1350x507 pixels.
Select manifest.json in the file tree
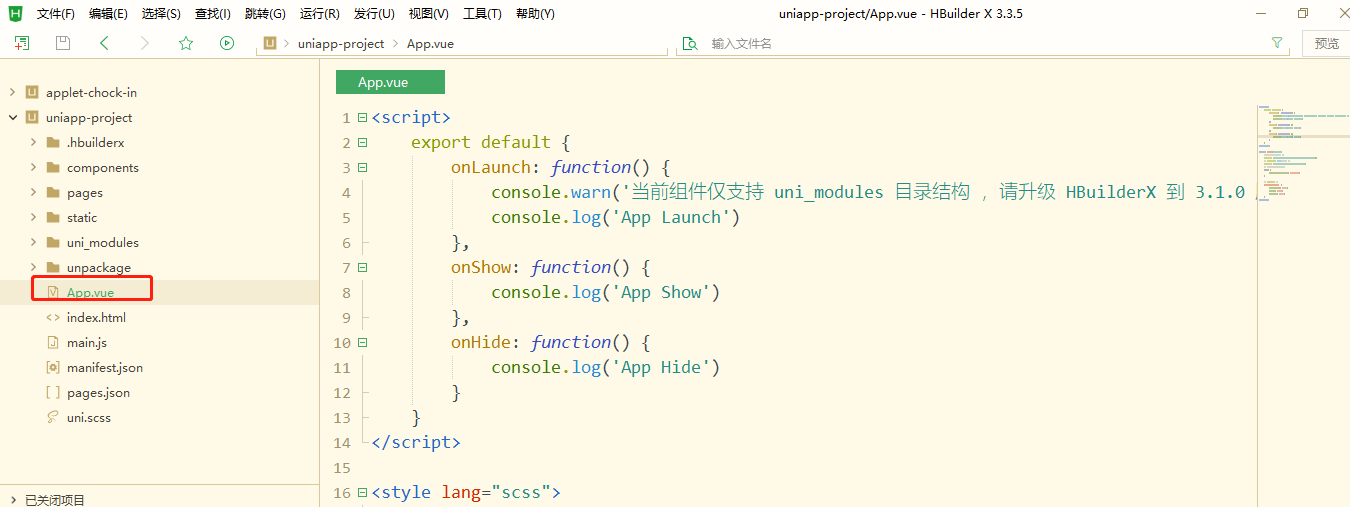point(105,368)
